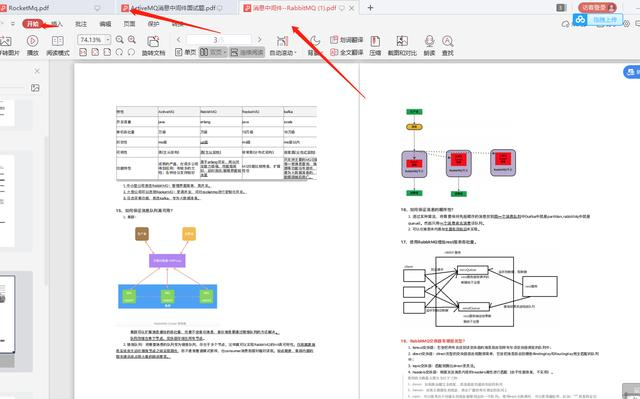
Task: Add a new tab with the plus button
Action: 370,8
